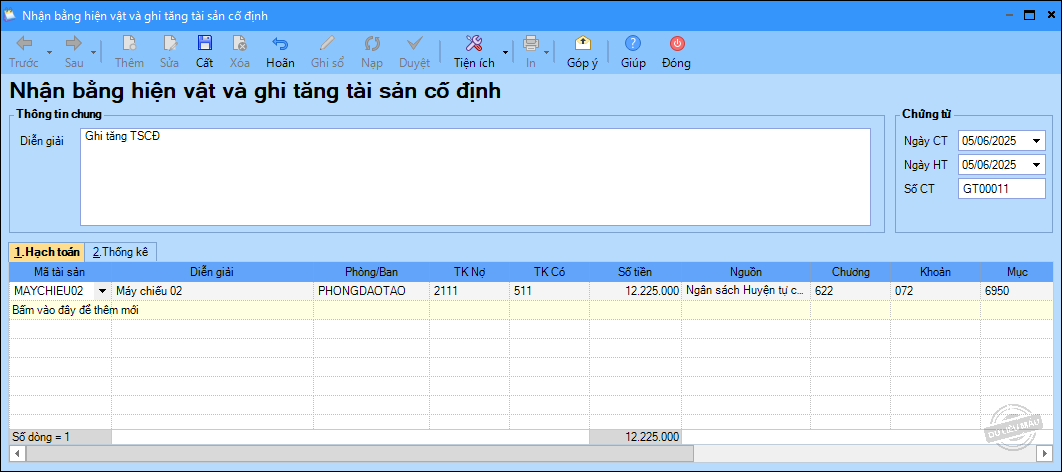1062x472 pixels.
Task: Send feedback via Góp ý icon
Action: (582, 44)
